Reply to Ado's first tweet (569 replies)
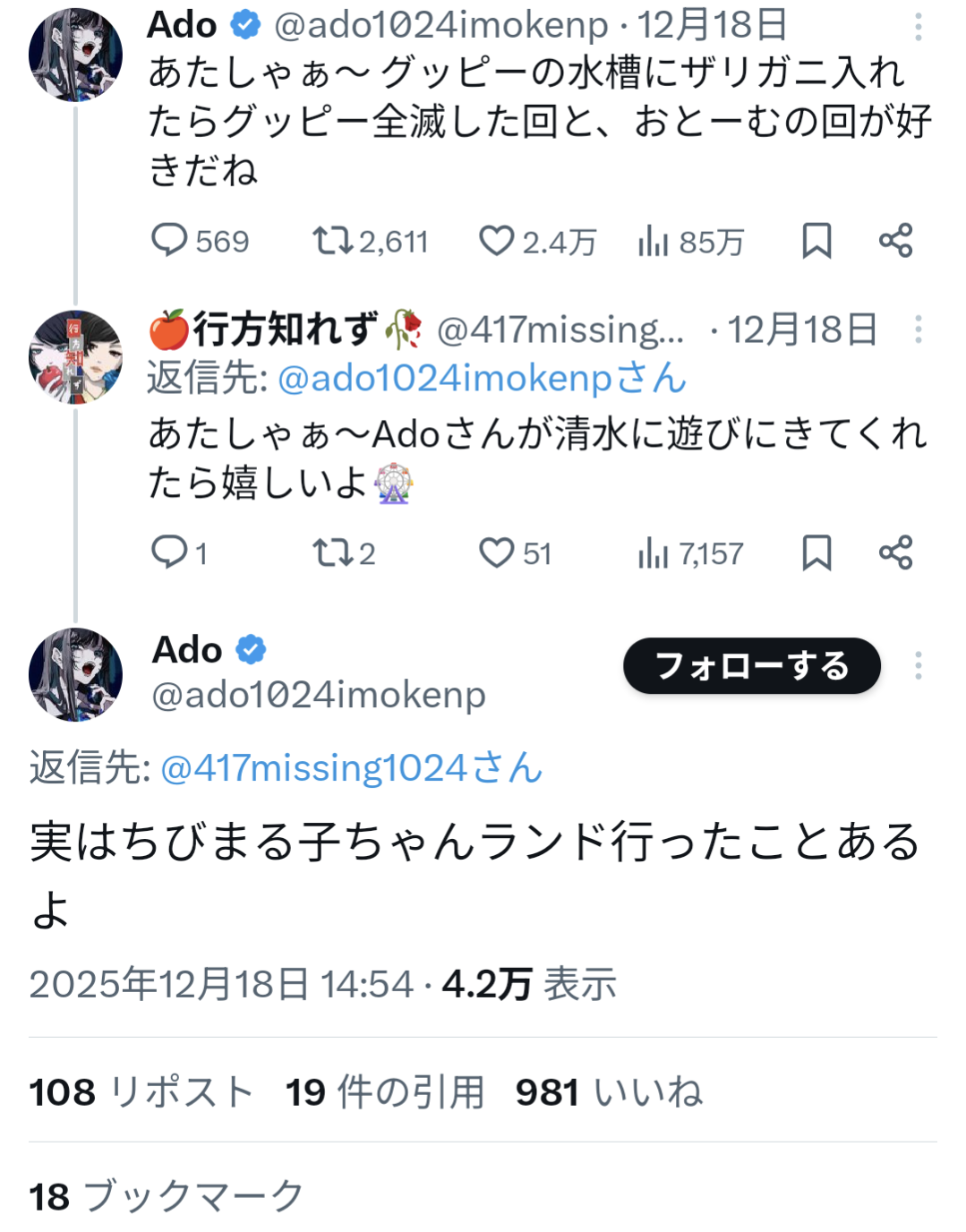This screenshot has height=1232, width=966. point(169,240)
